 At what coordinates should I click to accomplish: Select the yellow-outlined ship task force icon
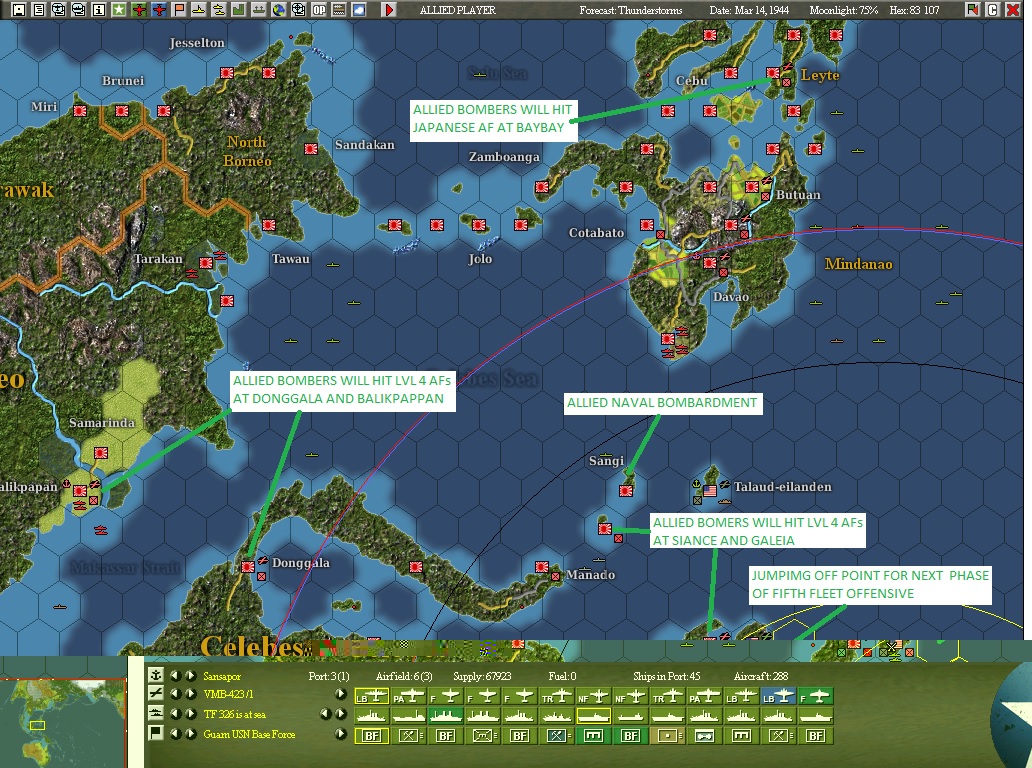[593, 716]
